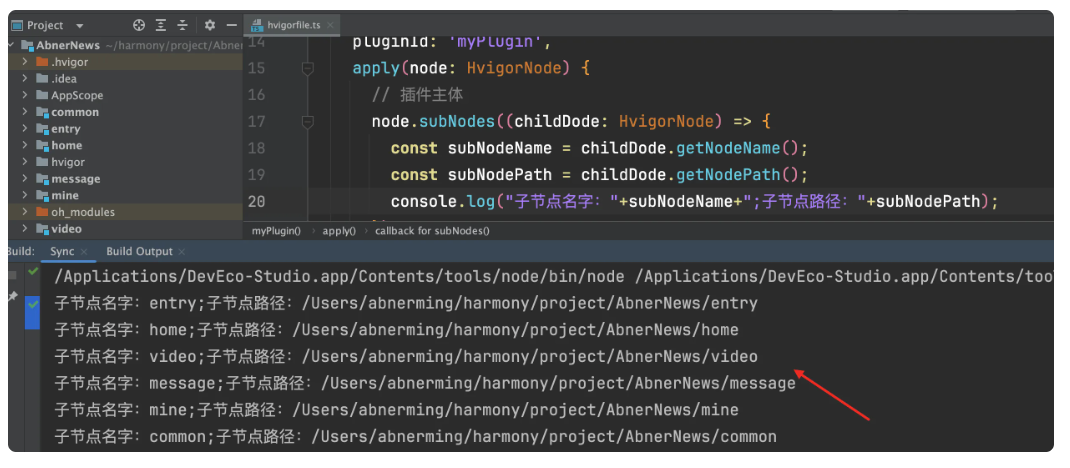Expand the oh_modules folder
1070x468 pixels.
tap(24, 212)
